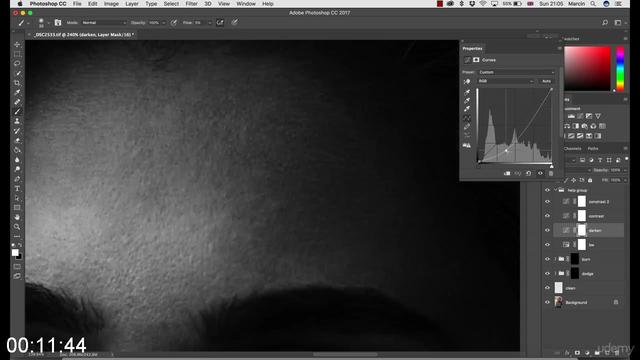640x360 pixels.
Task: Pick the black point eyedropper in Curves
Action: [x=467, y=92]
